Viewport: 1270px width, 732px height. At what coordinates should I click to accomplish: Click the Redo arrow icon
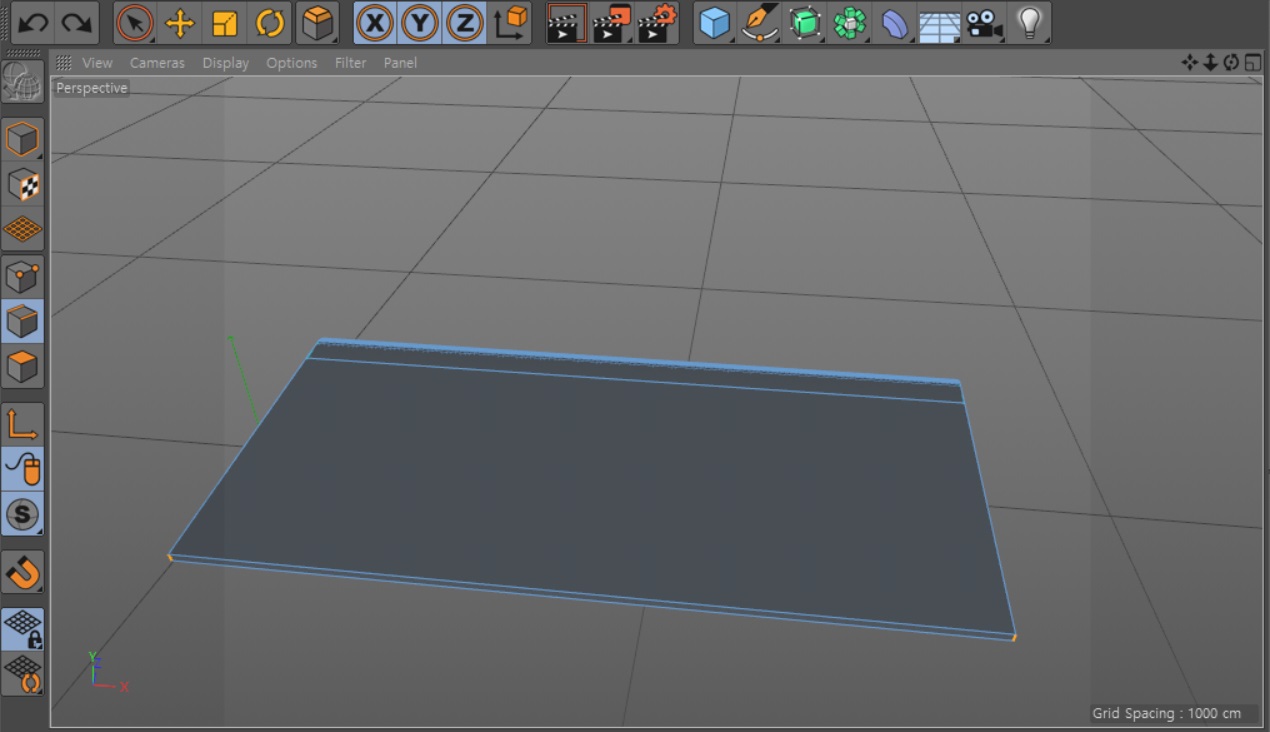tap(77, 23)
